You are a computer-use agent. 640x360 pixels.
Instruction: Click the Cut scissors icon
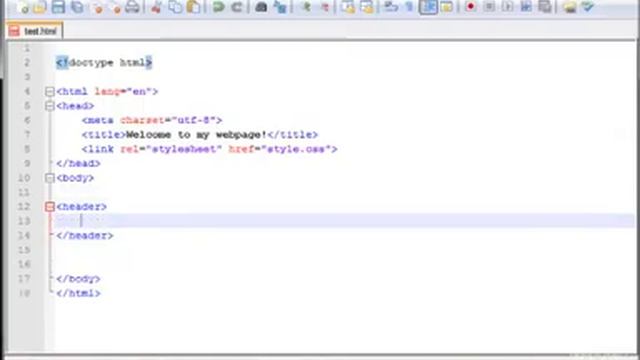pyautogui.click(x=156, y=7)
